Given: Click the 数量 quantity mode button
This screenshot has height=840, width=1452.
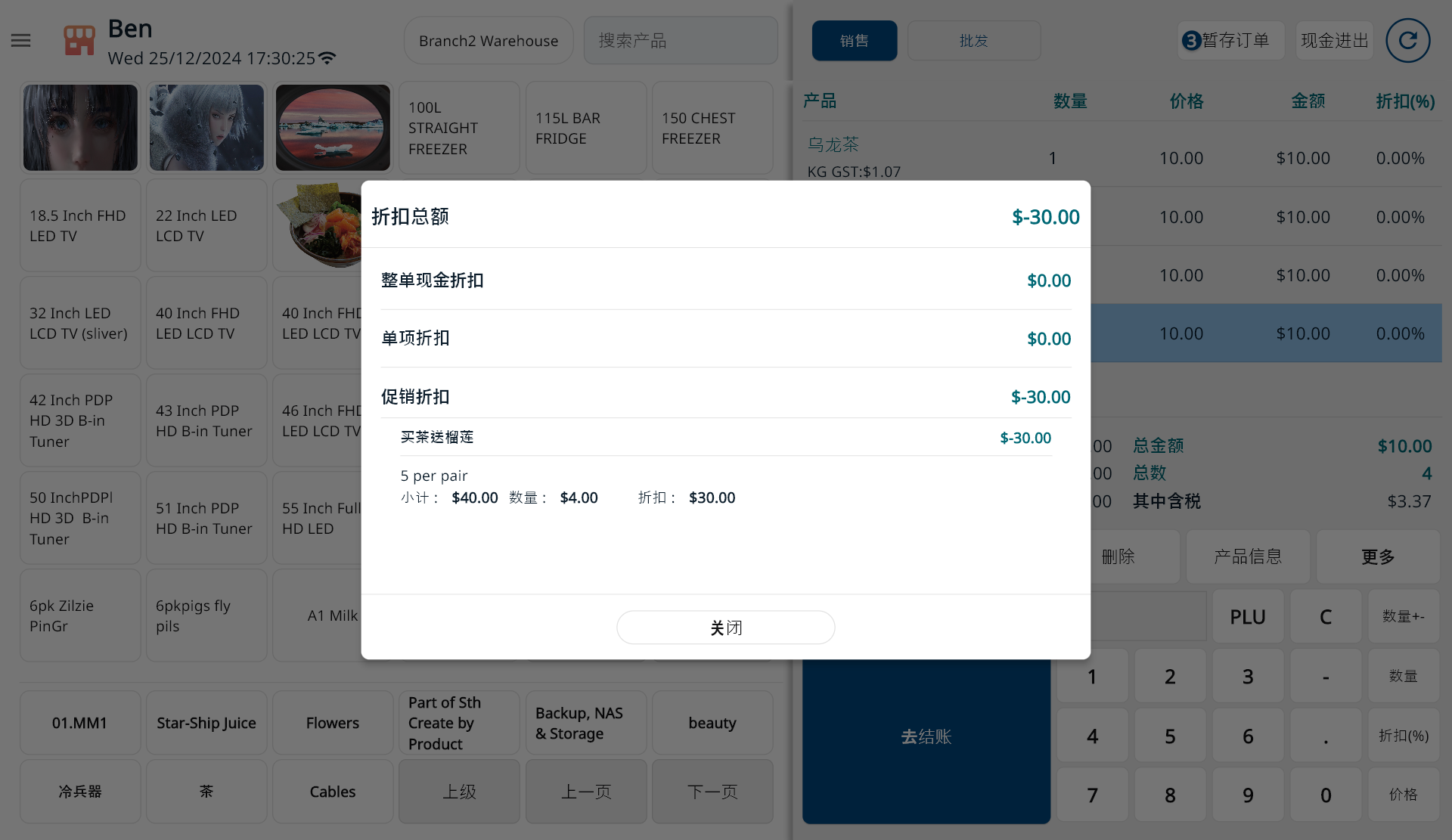Looking at the screenshot, I should [1404, 676].
